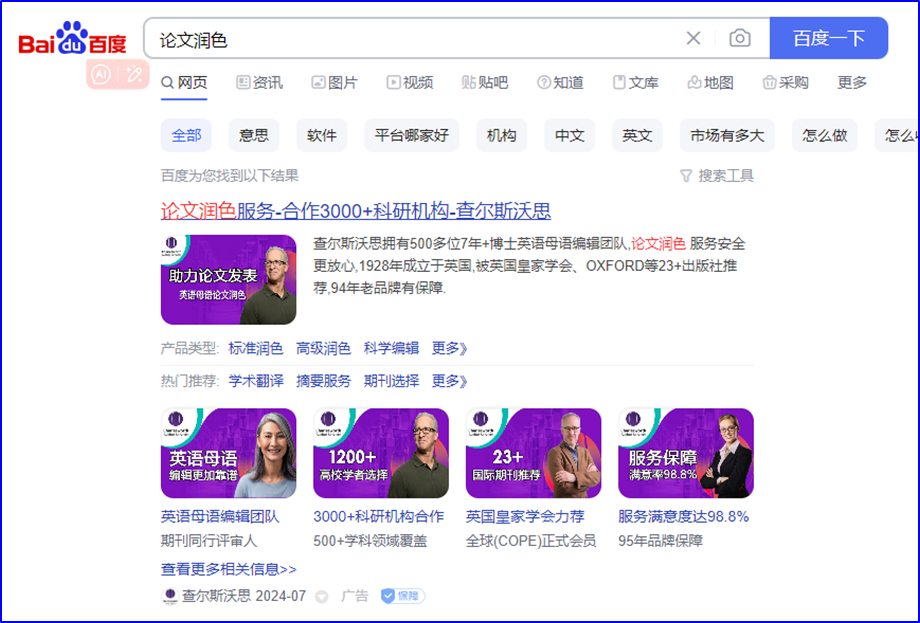
Task: Expand 更多 in 热门推荐 row
Action: point(450,381)
